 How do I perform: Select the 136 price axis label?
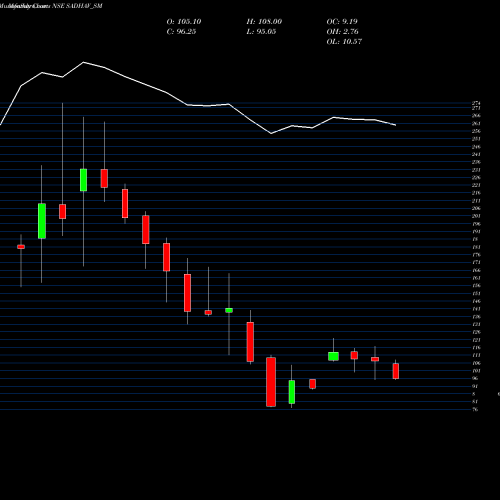click(476, 317)
